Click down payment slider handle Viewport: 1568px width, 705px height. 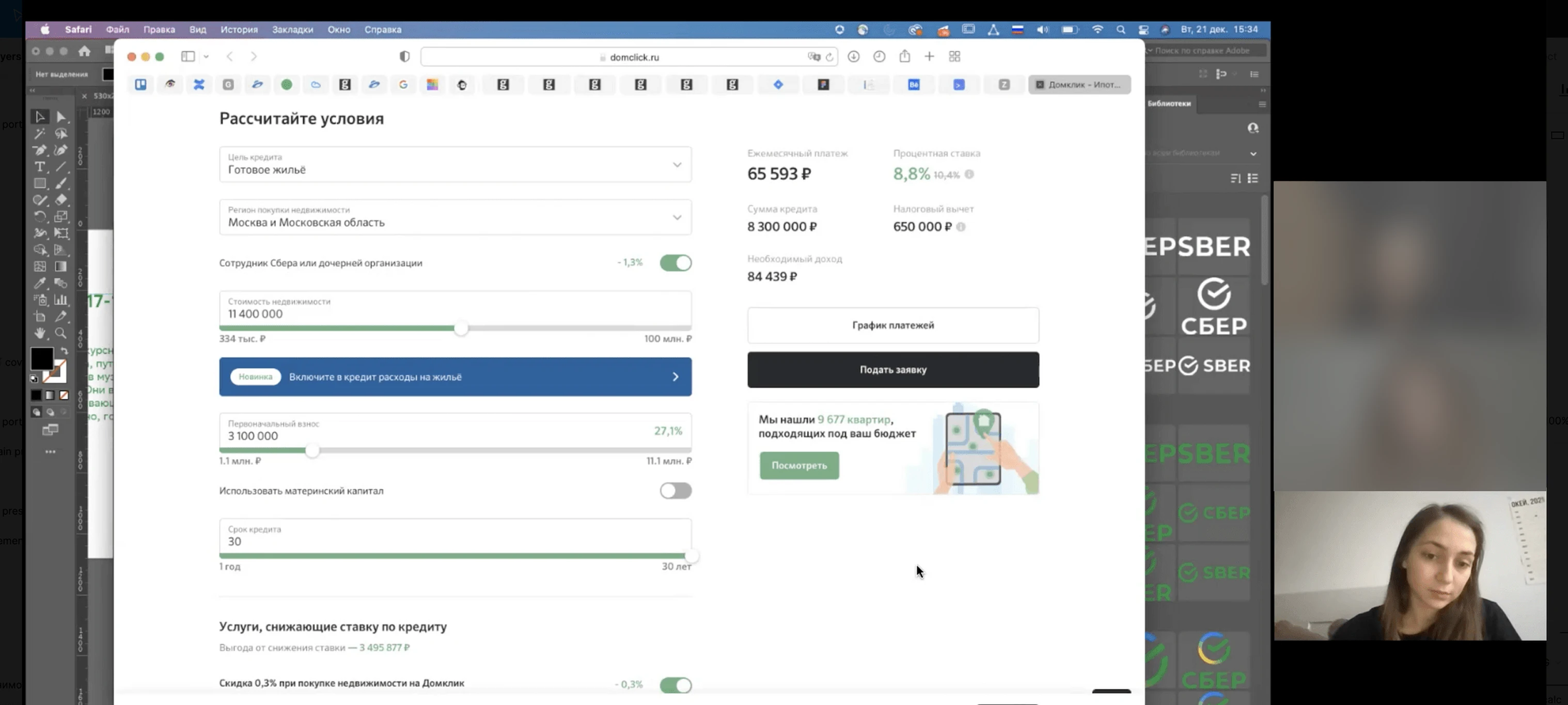(312, 451)
